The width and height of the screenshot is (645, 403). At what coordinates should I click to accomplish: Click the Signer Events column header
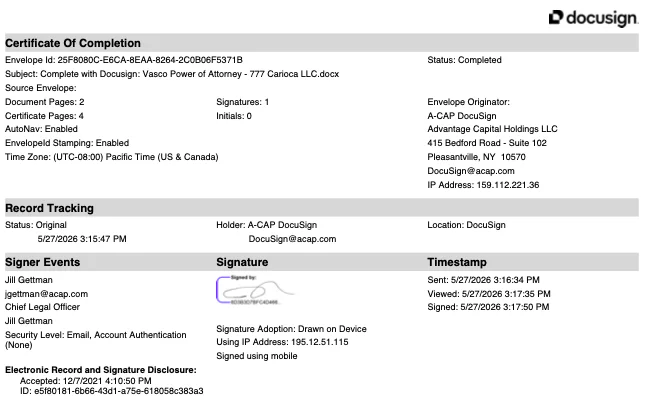tap(42, 262)
